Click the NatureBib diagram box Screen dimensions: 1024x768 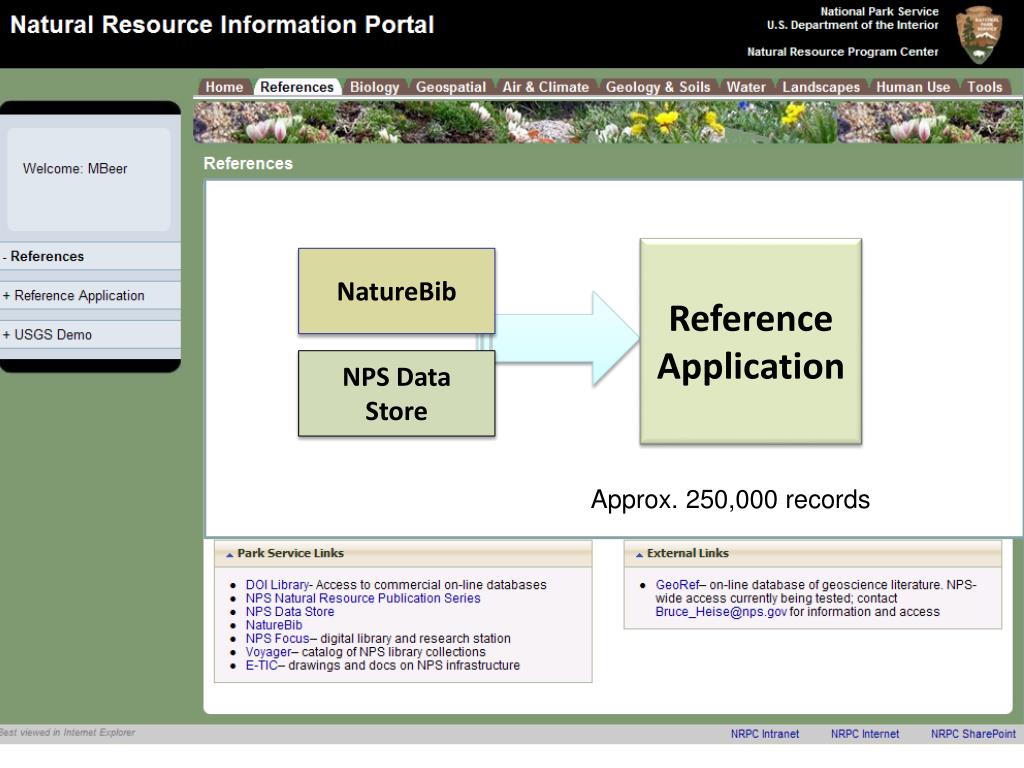396,291
